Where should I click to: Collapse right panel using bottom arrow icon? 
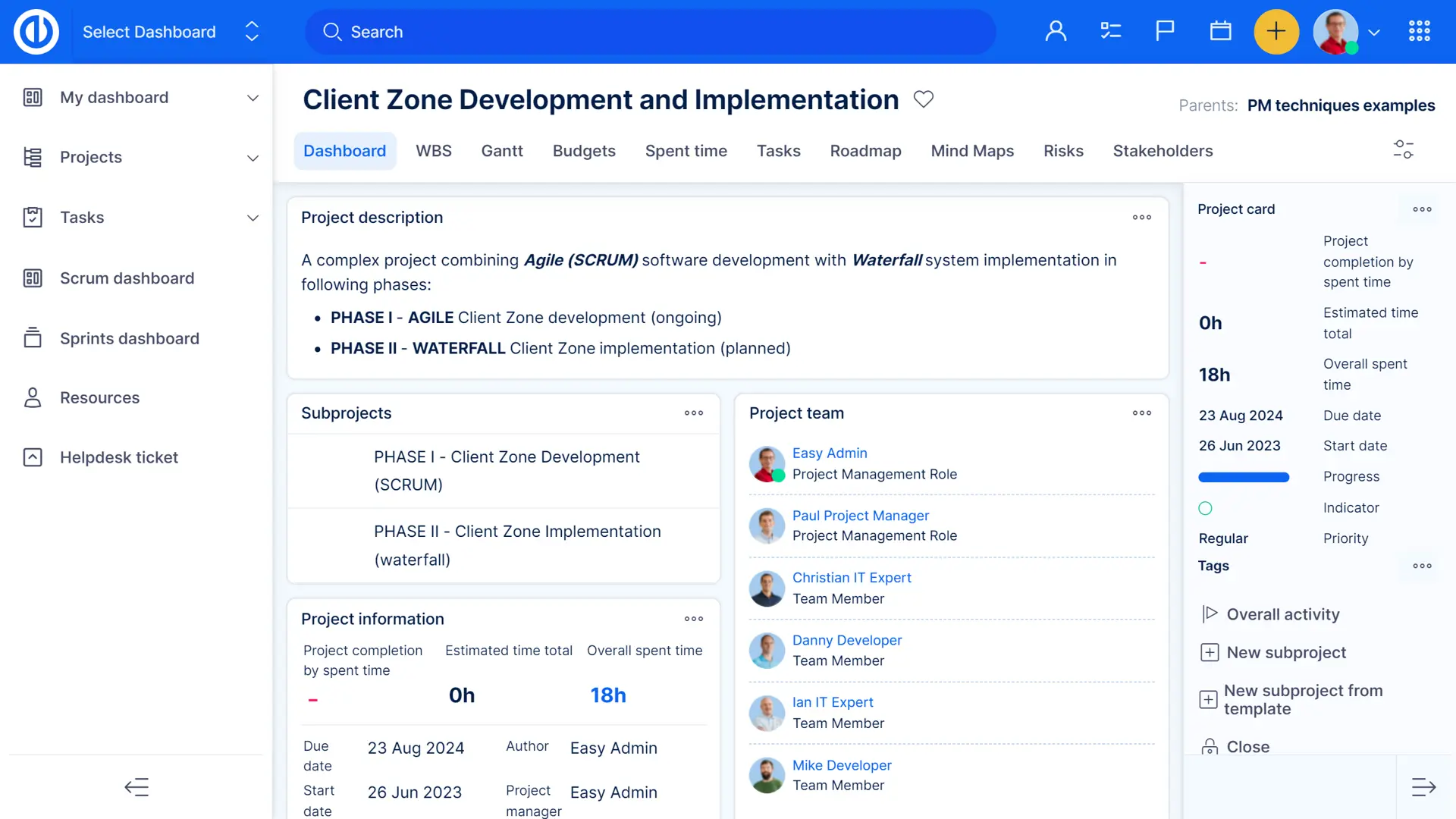point(1423,787)
